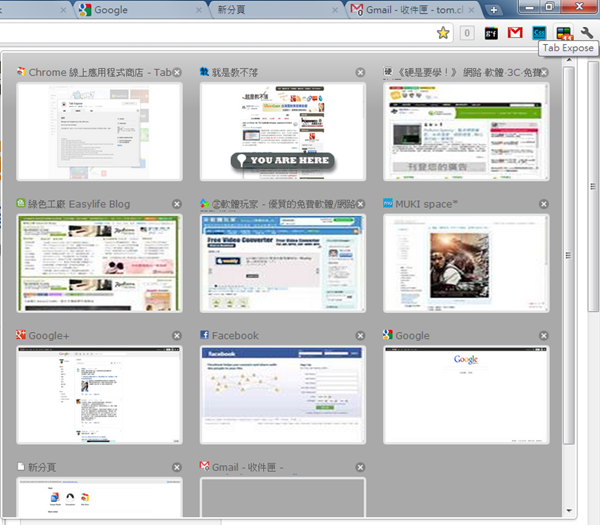Click the extension counter showing 0
Image resolution: width=600 pixels, height=525 pixels.
[x=467, y=33]
